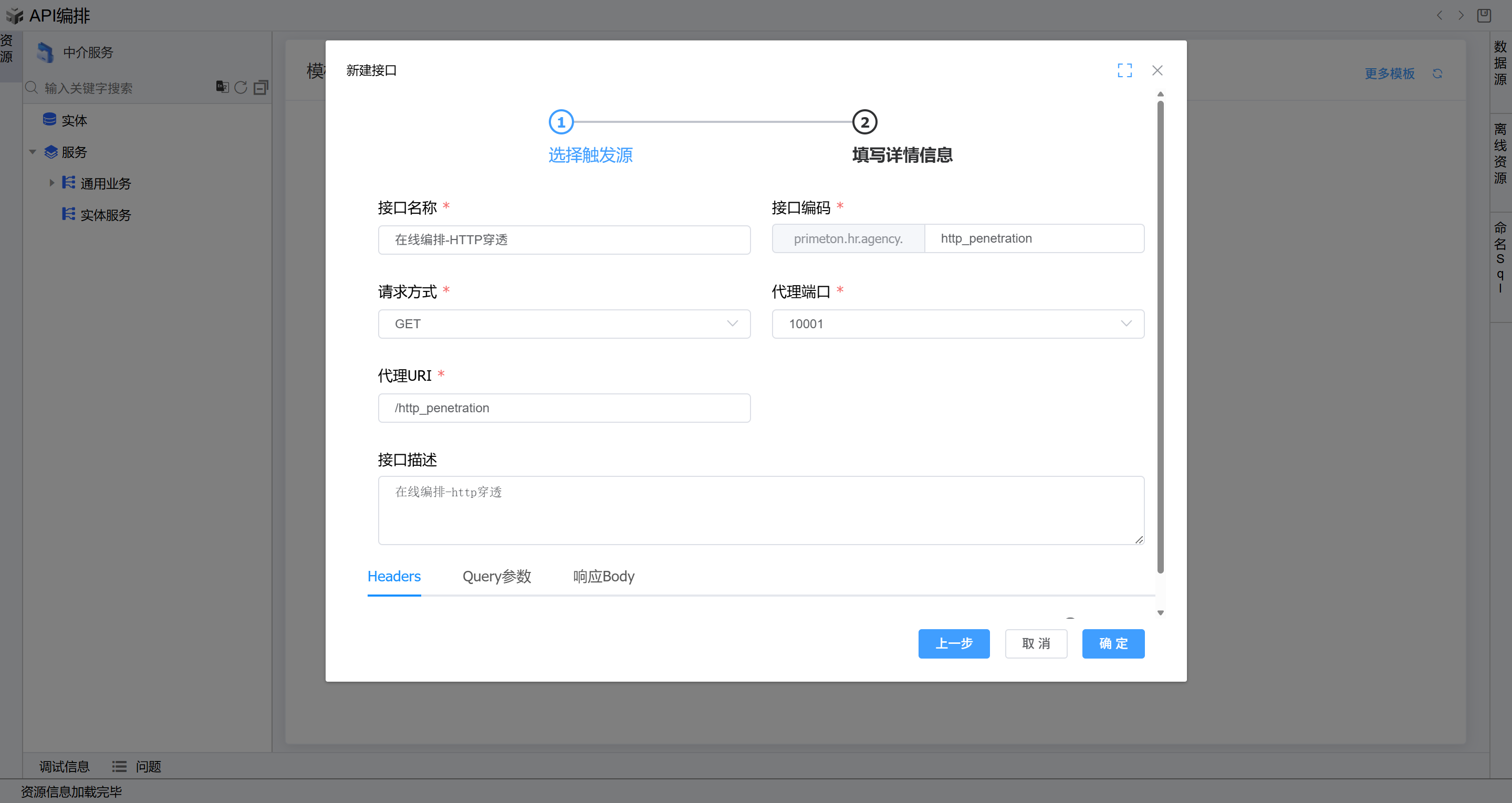Open the 代理端口 10001 dropdown
The height and width of the screenshot is (803, 1512).
[x=957, y=324]
